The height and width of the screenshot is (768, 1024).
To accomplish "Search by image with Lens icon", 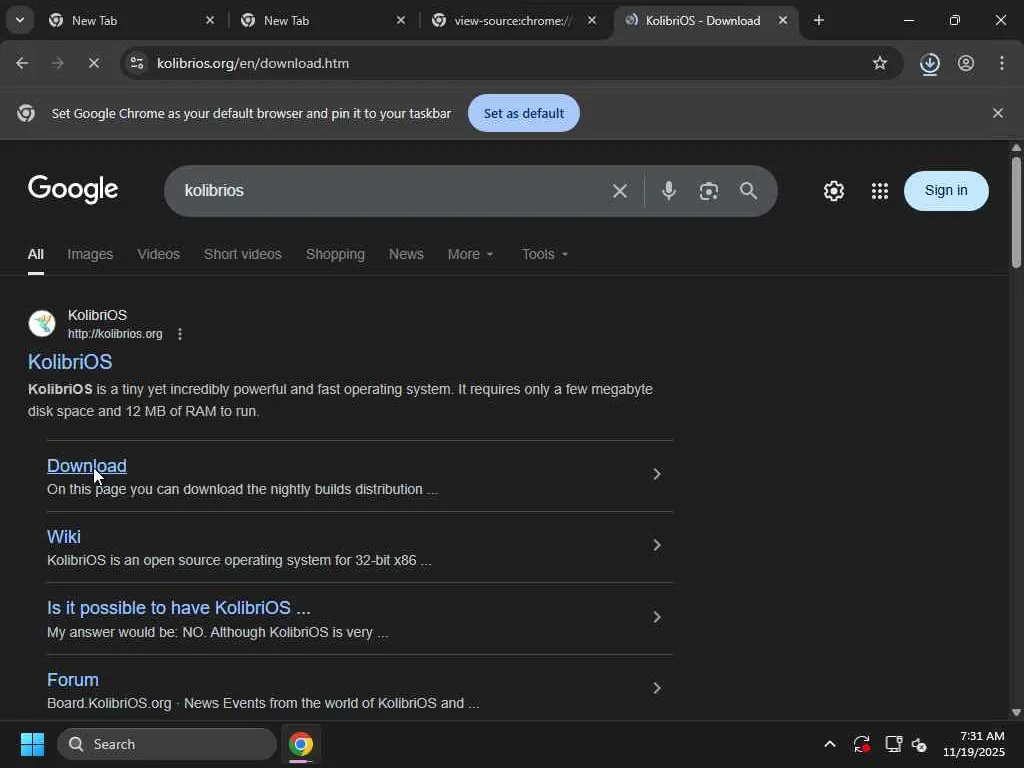I will click(709, 191).
